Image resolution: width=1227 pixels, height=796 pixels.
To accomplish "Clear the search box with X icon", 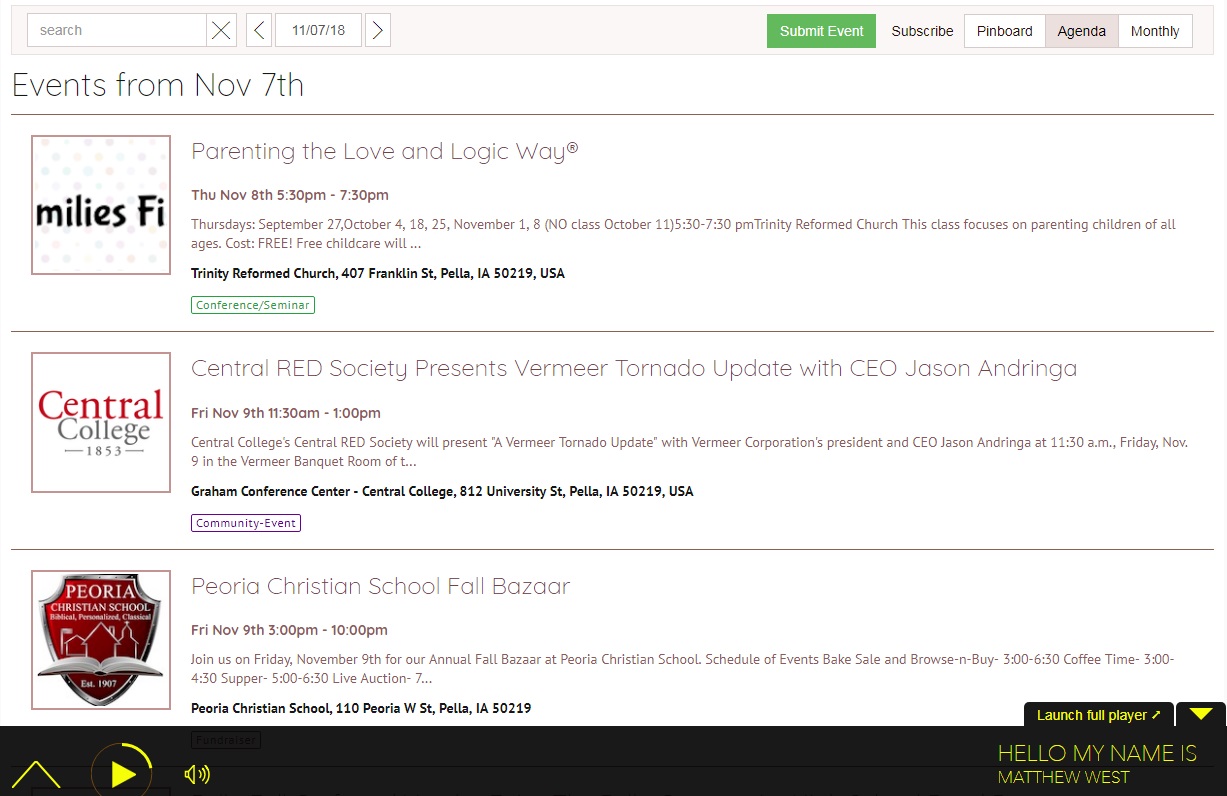I will (221, 30).
